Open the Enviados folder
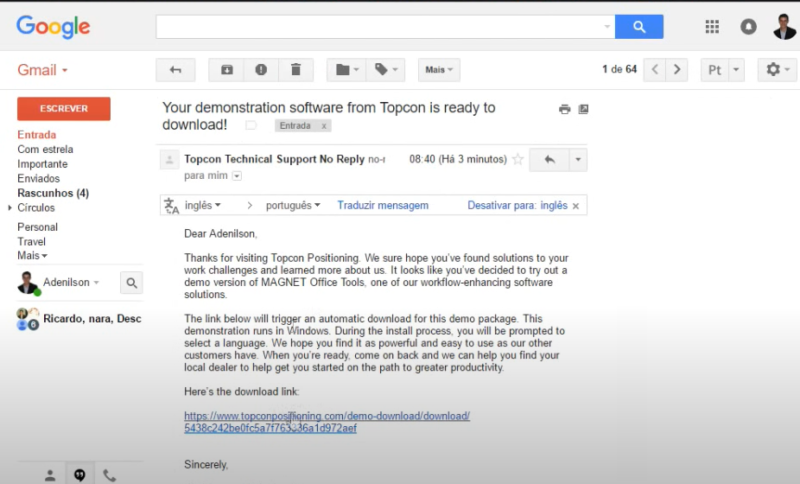This screenshot has width=800, height=484. click(38, 178)
